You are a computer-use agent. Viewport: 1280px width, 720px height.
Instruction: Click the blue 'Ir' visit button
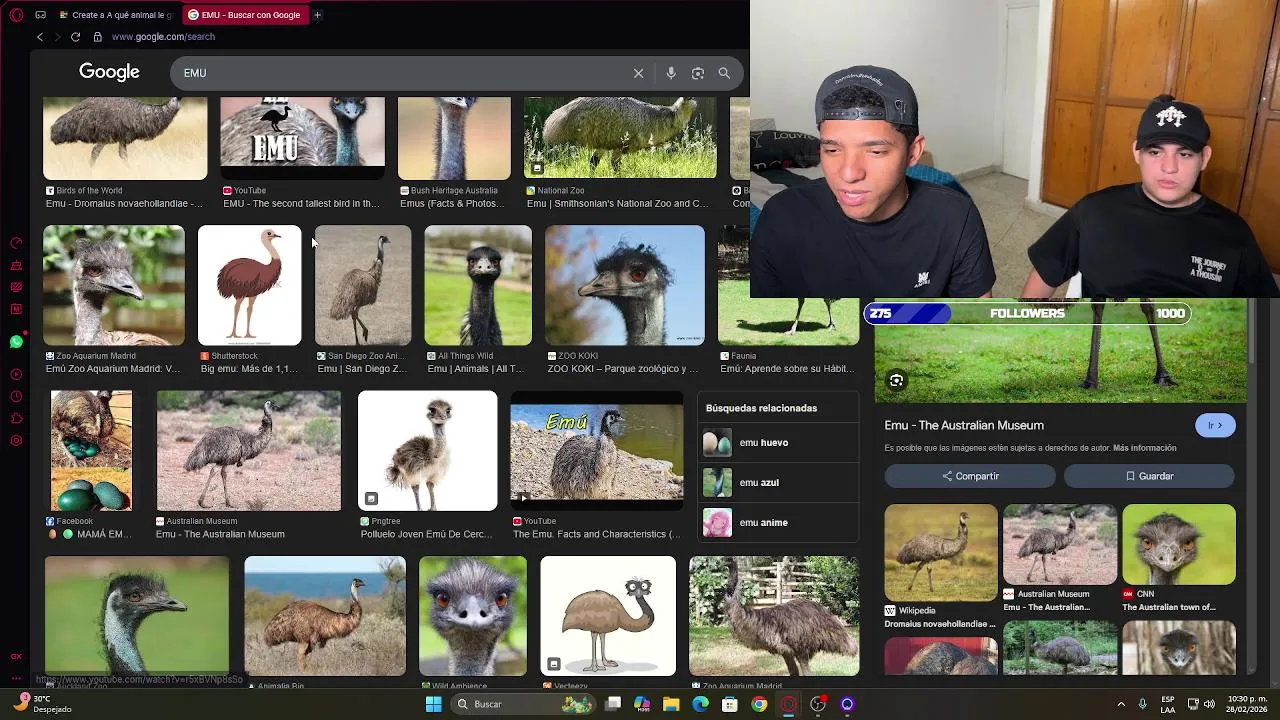(1215, 425)
